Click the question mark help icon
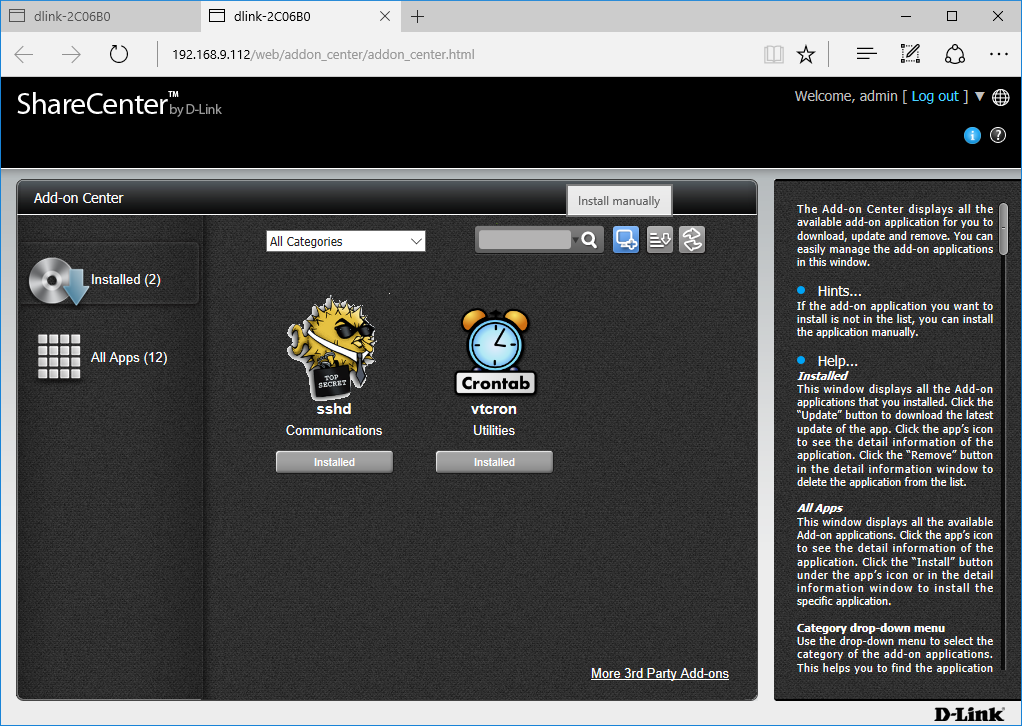This screenshot has height=726, width=1022. pyautogui.click(x=998, y=135)
